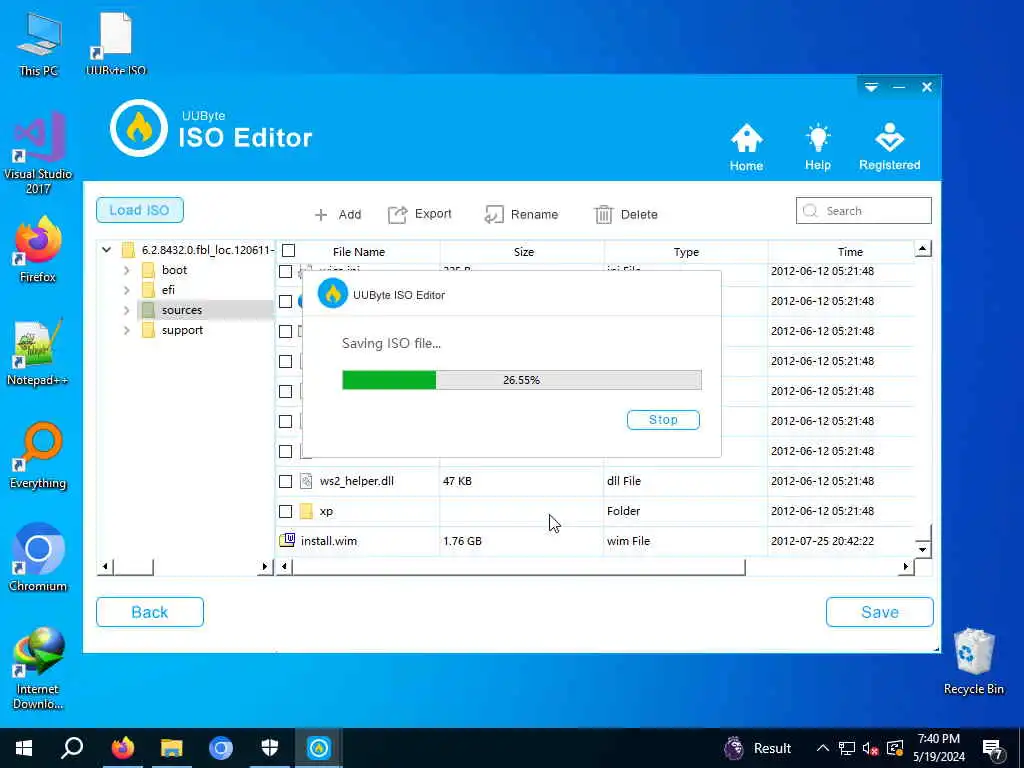Click the Back button

[x=150, y=612]
